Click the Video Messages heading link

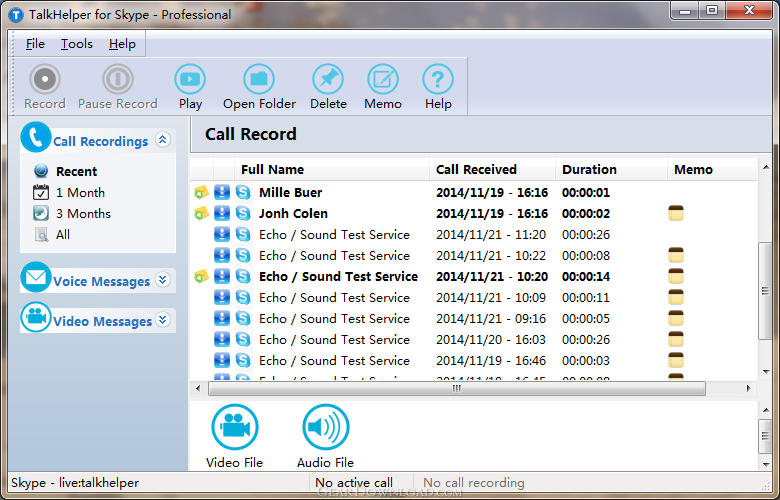(x=102, y=321)
